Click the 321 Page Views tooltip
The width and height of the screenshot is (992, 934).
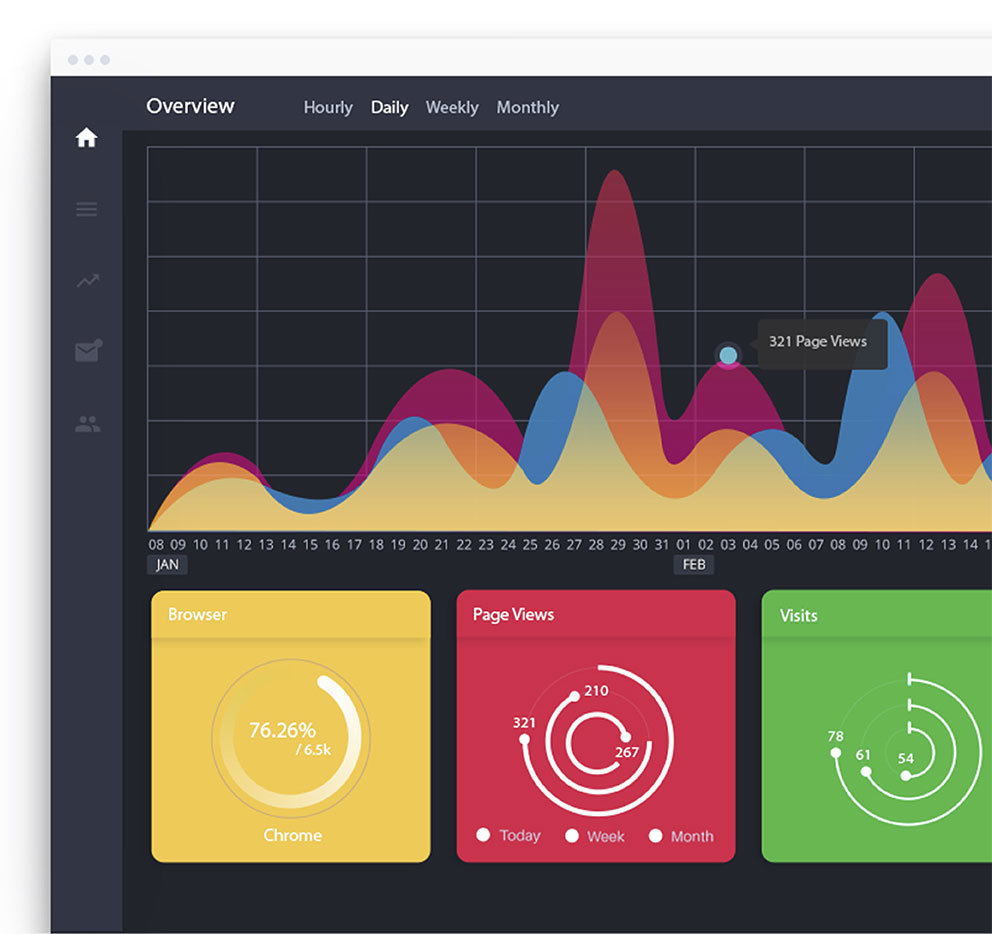tap(822, 344)
